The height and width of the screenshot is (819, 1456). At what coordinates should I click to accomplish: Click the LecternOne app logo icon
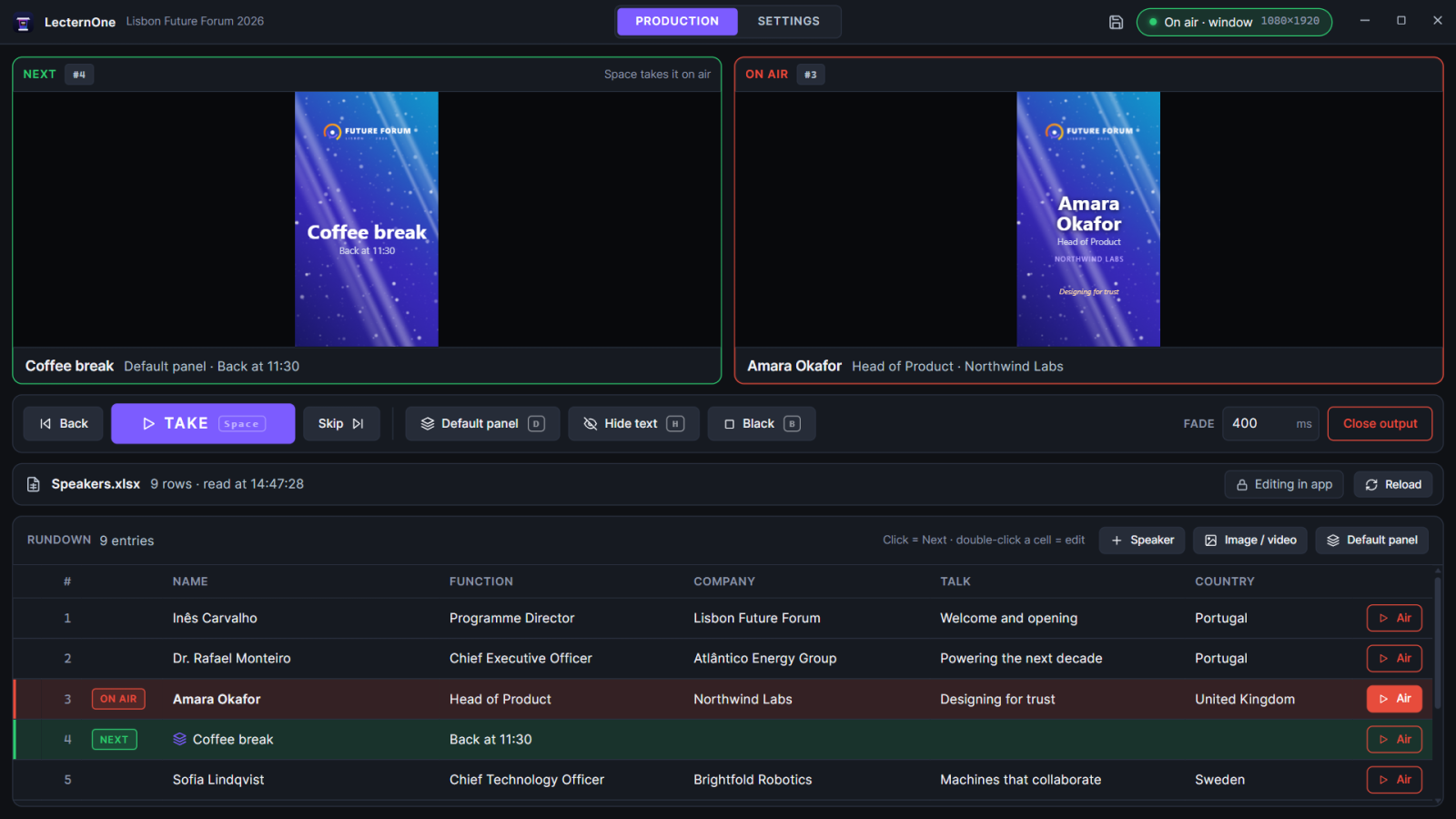click(24, 22)
